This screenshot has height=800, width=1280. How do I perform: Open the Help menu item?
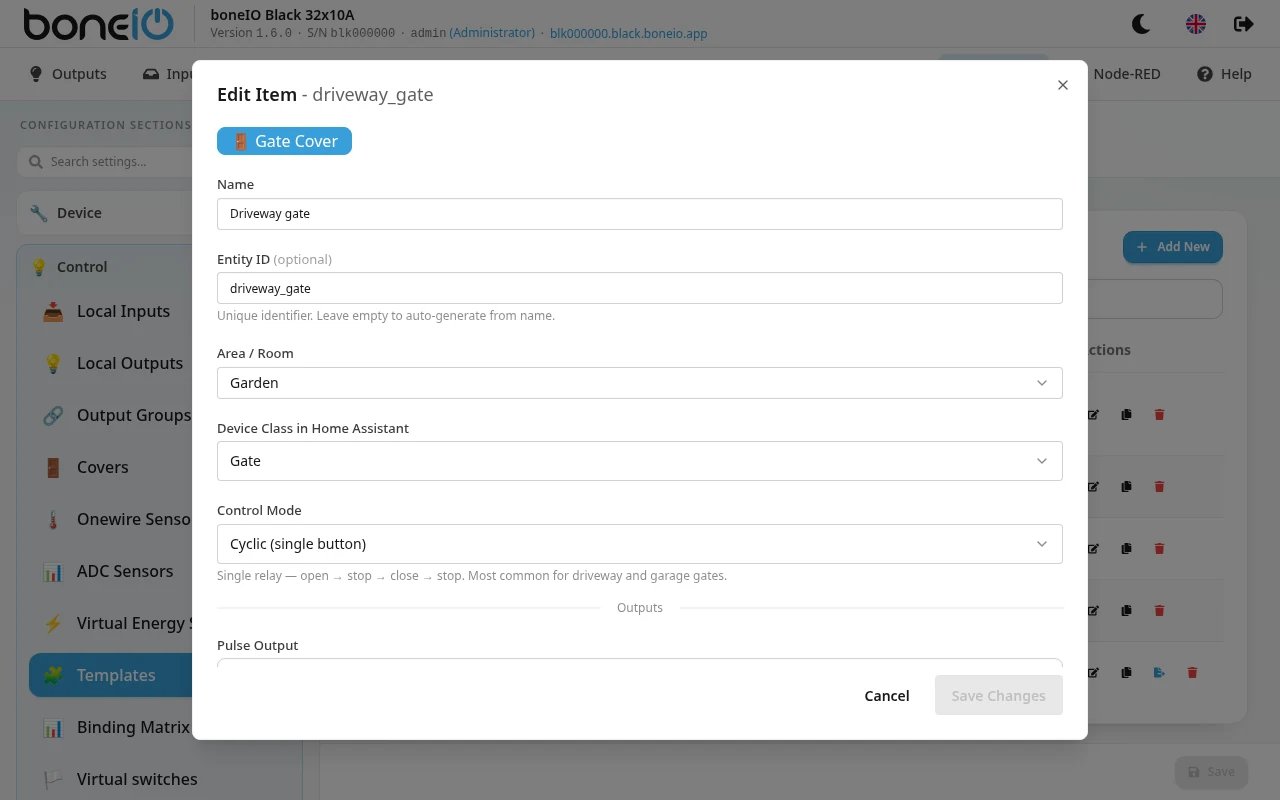[x=1224, y=74]
